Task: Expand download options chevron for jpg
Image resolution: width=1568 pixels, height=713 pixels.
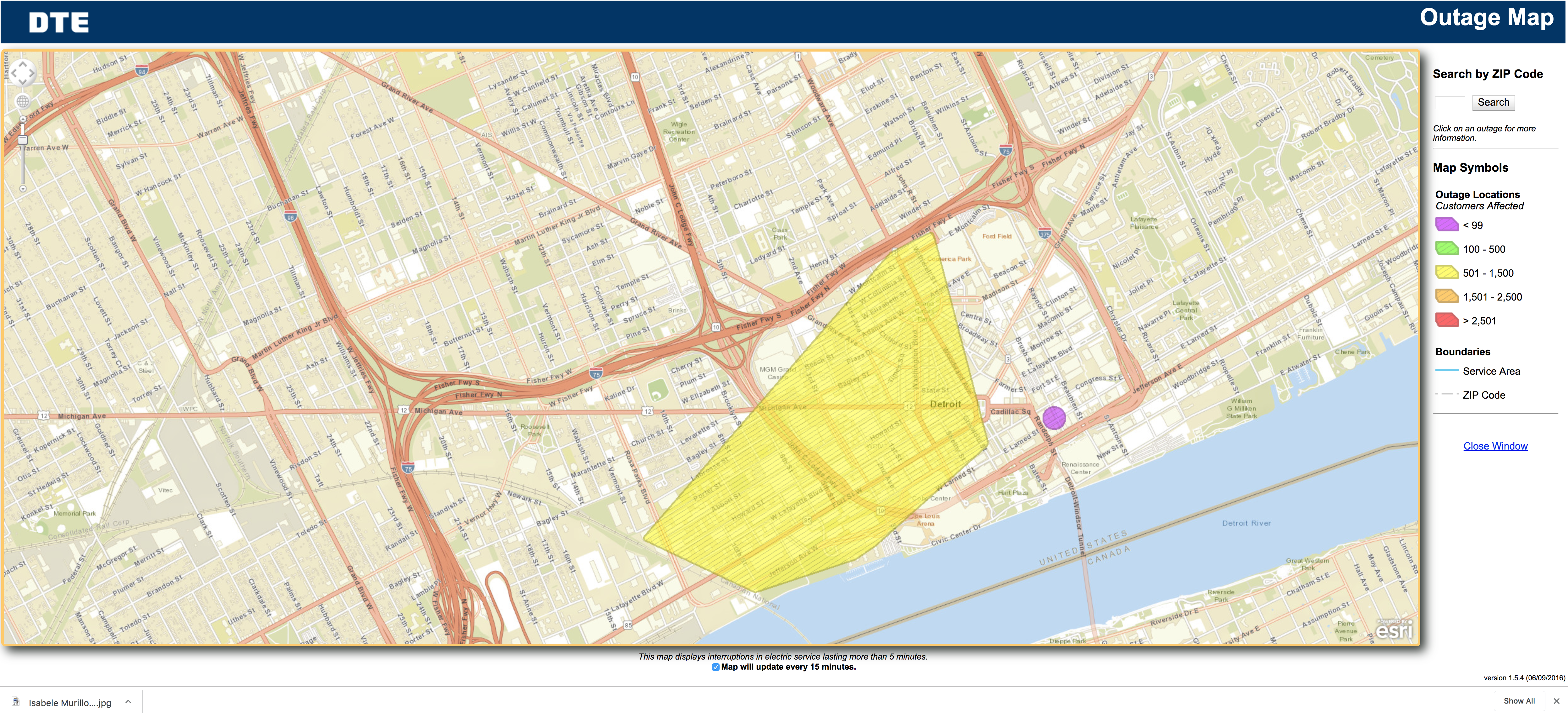Action: click(x=129, y=701)
